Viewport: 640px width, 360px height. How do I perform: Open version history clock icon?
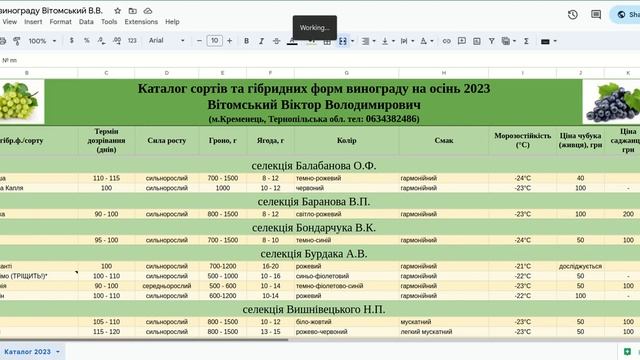[573, 15]
